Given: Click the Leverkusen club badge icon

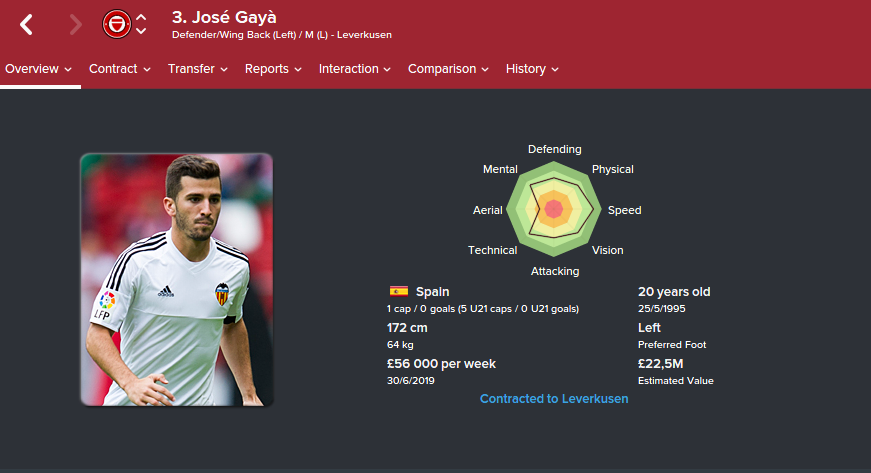Looking at the screenshot, I should pos(117,24).
